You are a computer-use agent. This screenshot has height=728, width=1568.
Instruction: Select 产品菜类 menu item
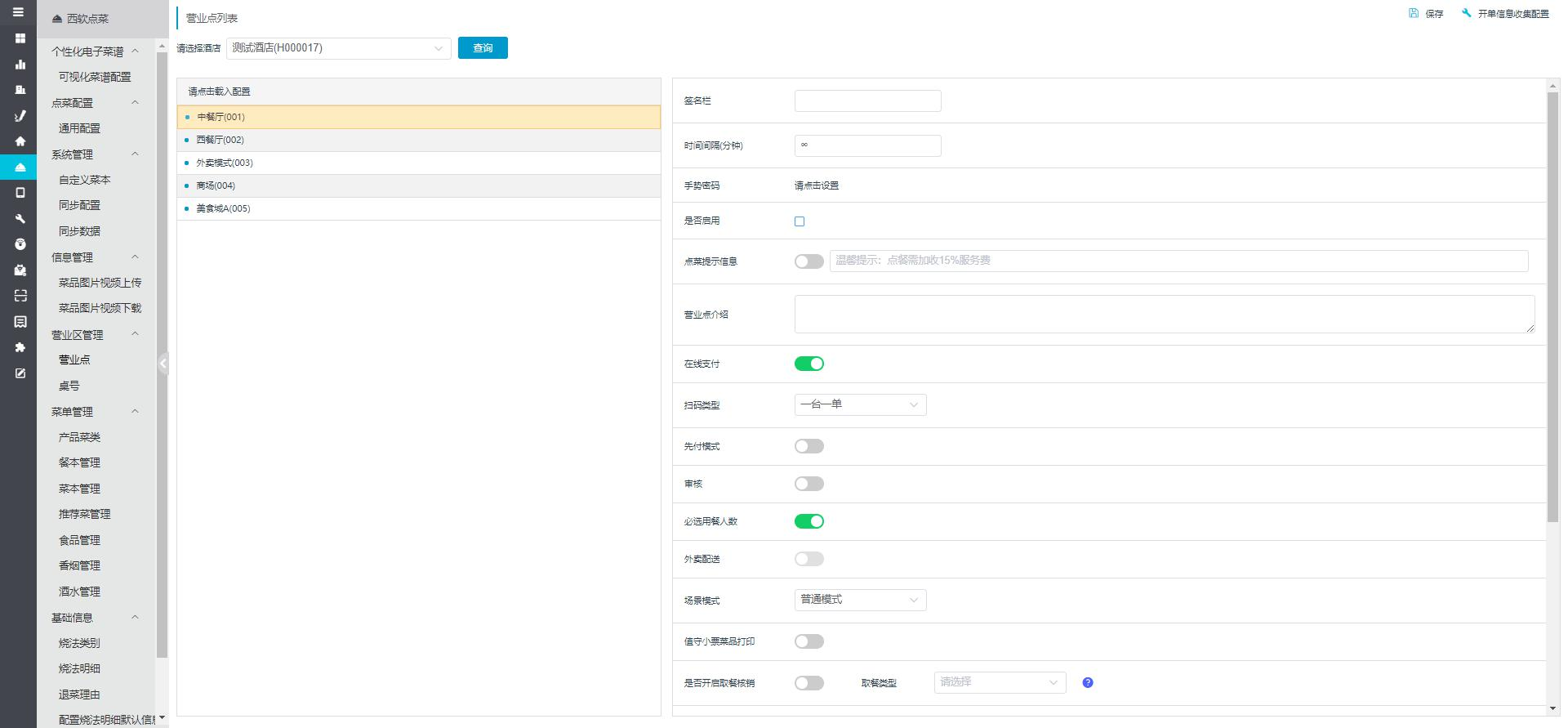click(79, 437)
